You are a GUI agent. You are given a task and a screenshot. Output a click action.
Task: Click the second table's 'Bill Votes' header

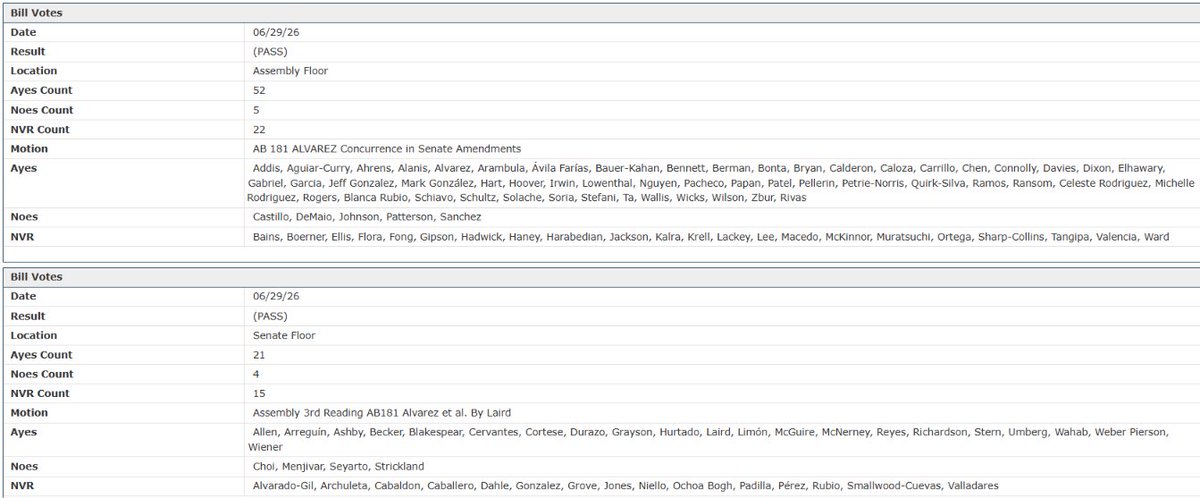coord(34,277)
